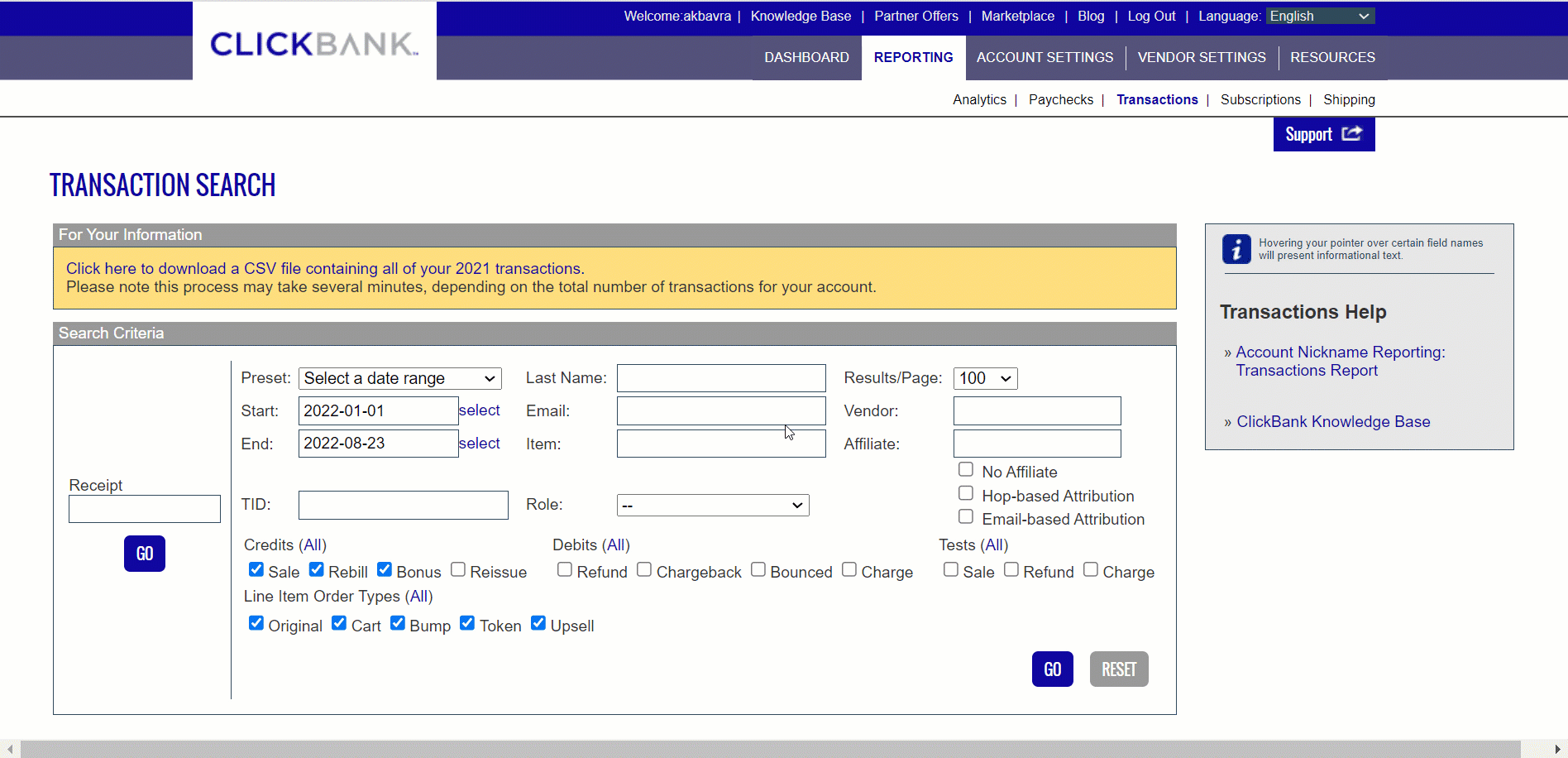Open the Account Settings tab
The width and height of the screenshot is (1568, 758).
tap(1045, 57)
